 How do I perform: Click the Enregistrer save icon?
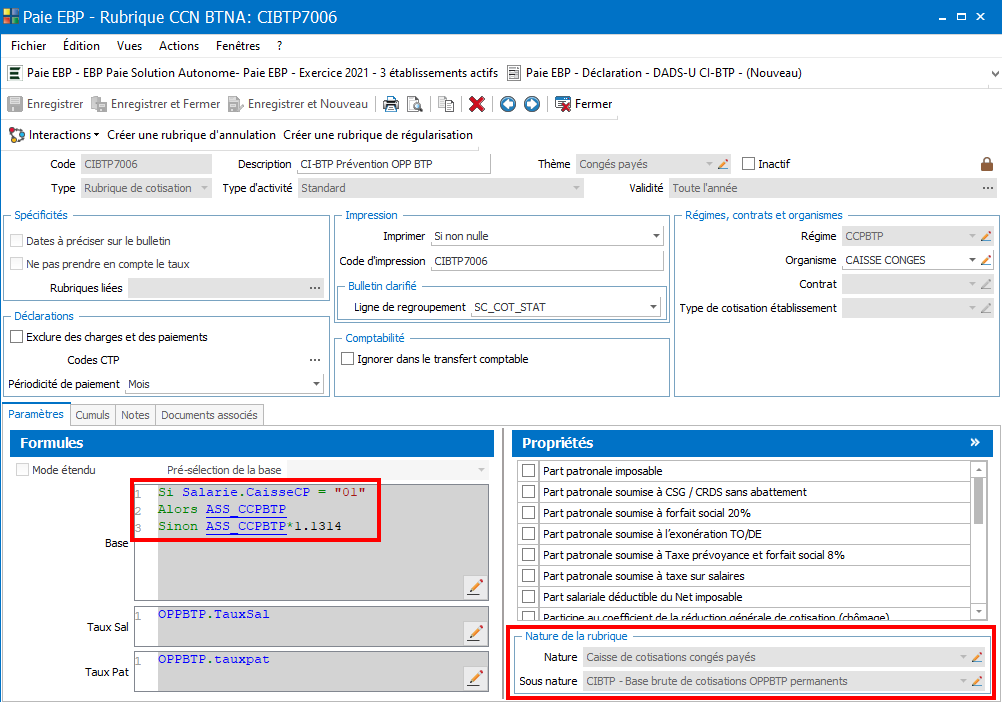pos(15,104)
